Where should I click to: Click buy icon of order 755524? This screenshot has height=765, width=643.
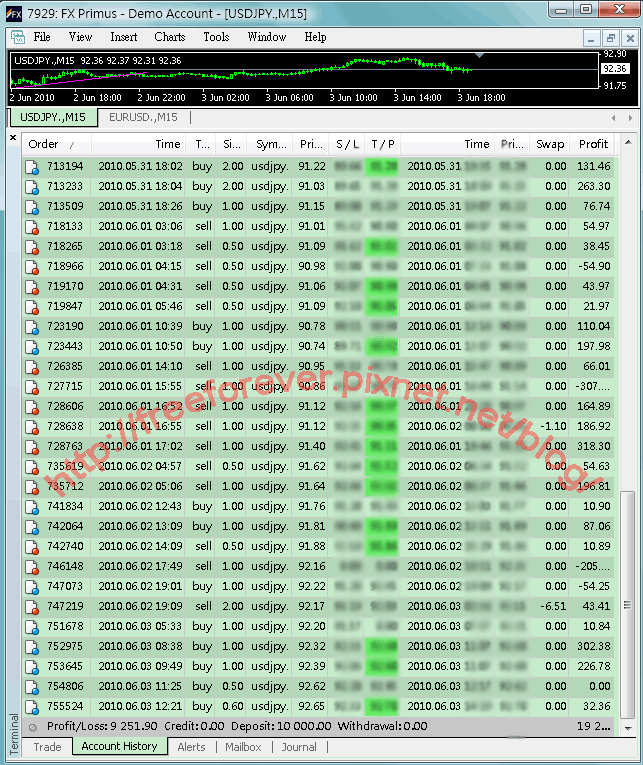(32, 707)
